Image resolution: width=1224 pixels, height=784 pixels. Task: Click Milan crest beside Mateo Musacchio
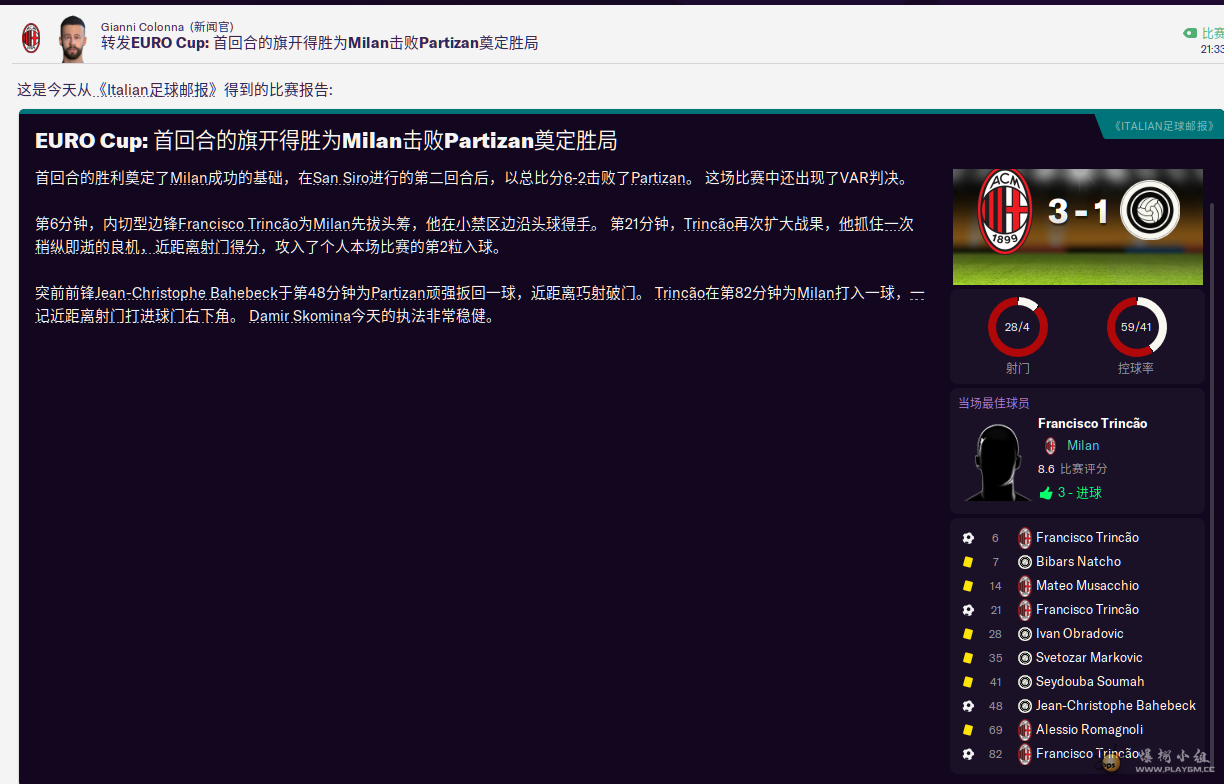[x=1024, y=586]
